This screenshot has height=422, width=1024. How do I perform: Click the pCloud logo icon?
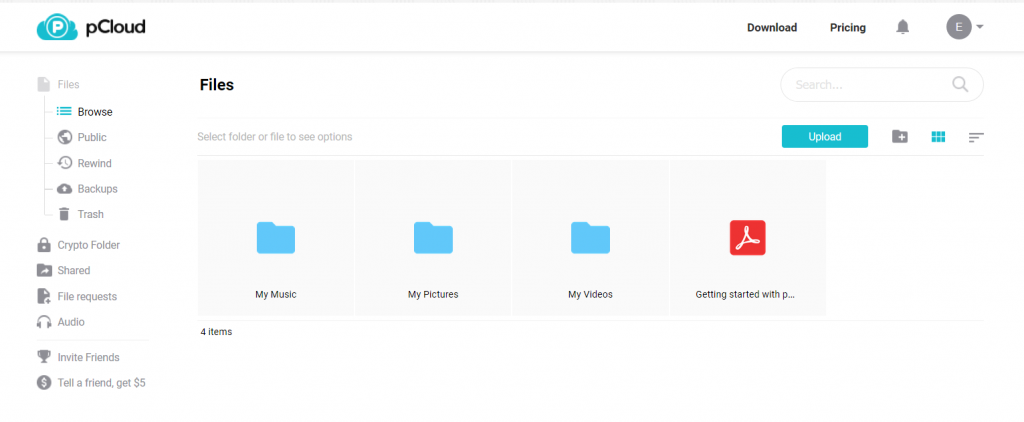[57, 27]
